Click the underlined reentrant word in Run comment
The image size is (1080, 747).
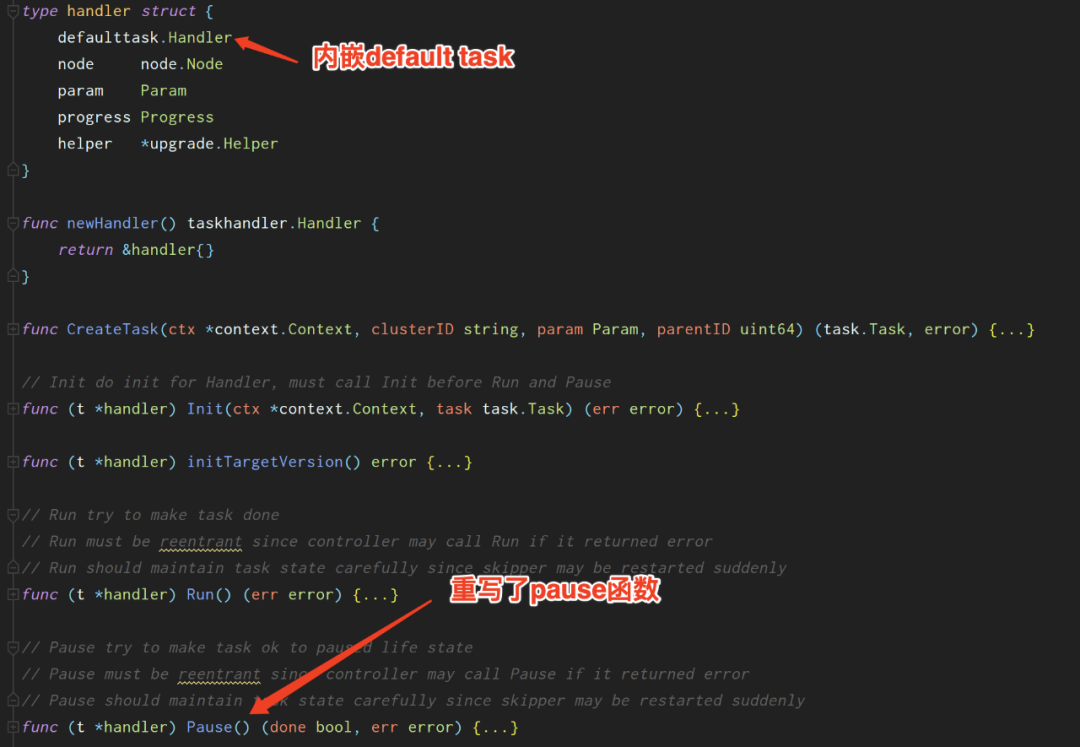pos(200,542)
